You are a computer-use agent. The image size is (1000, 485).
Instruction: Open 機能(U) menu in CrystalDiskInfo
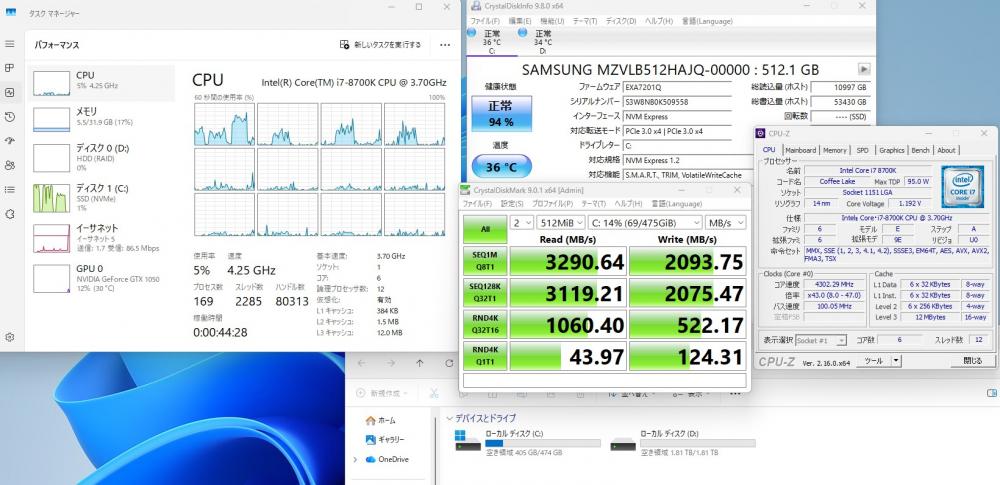click(x=552, y=21)
